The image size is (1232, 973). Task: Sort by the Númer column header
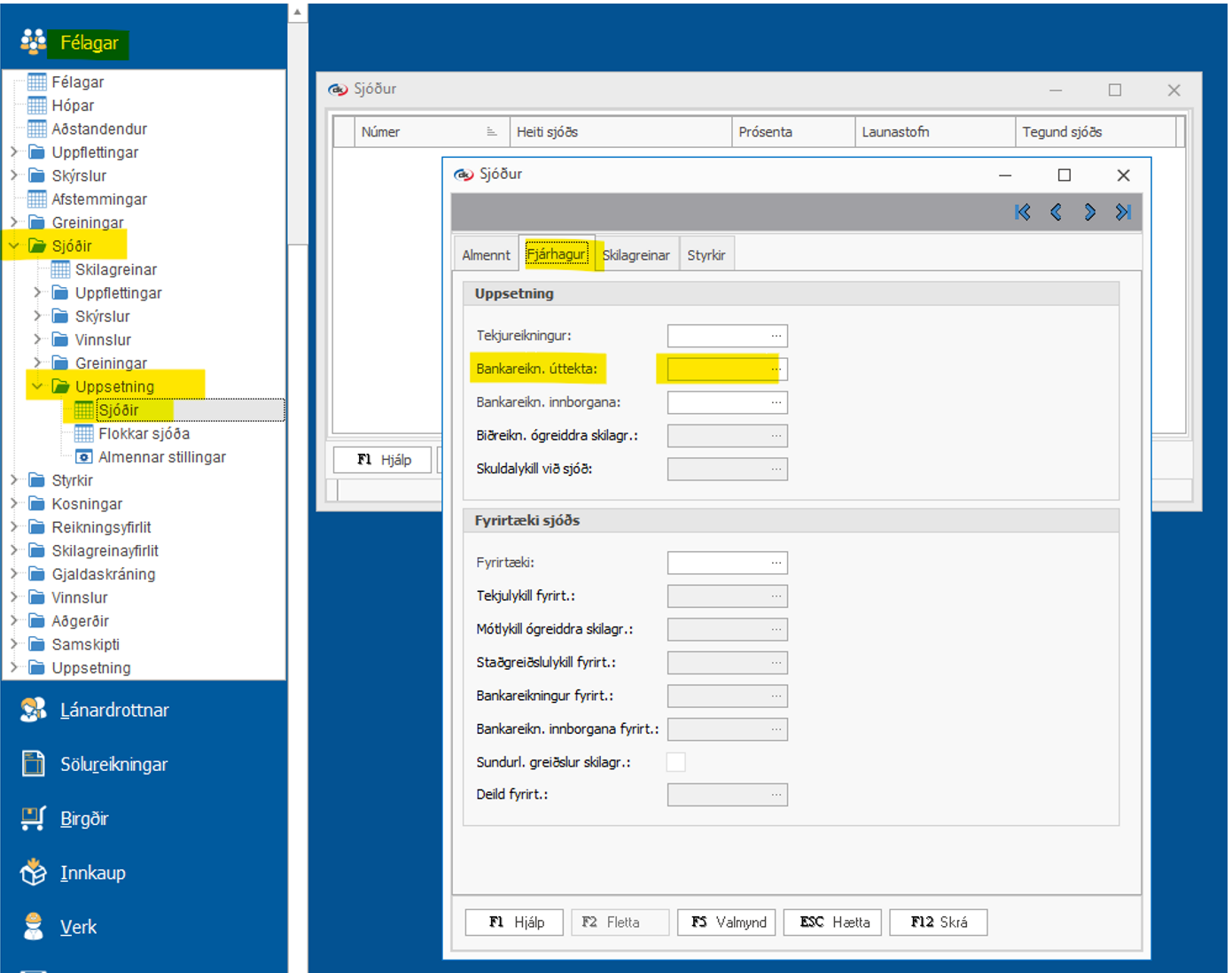[x=421, y=132]
